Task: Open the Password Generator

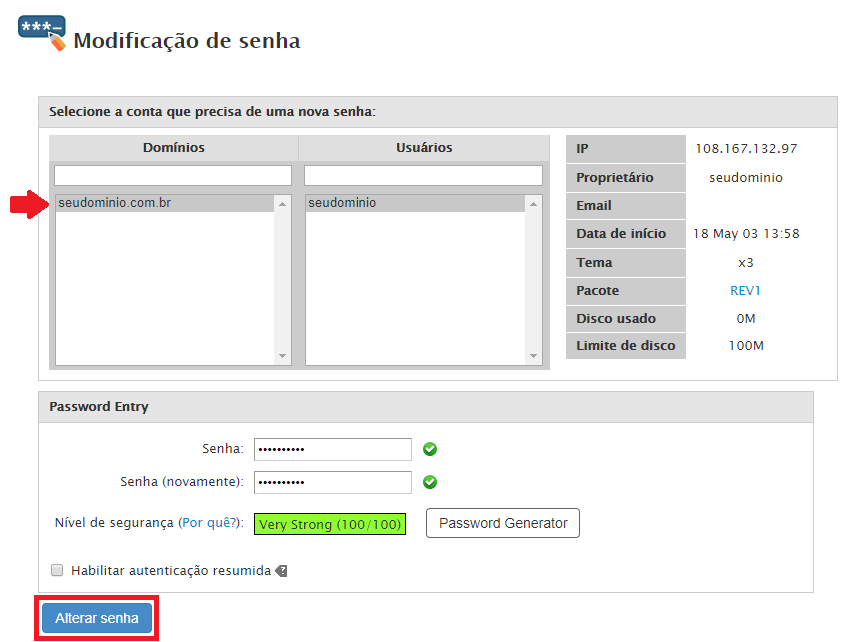Action: 503,523
